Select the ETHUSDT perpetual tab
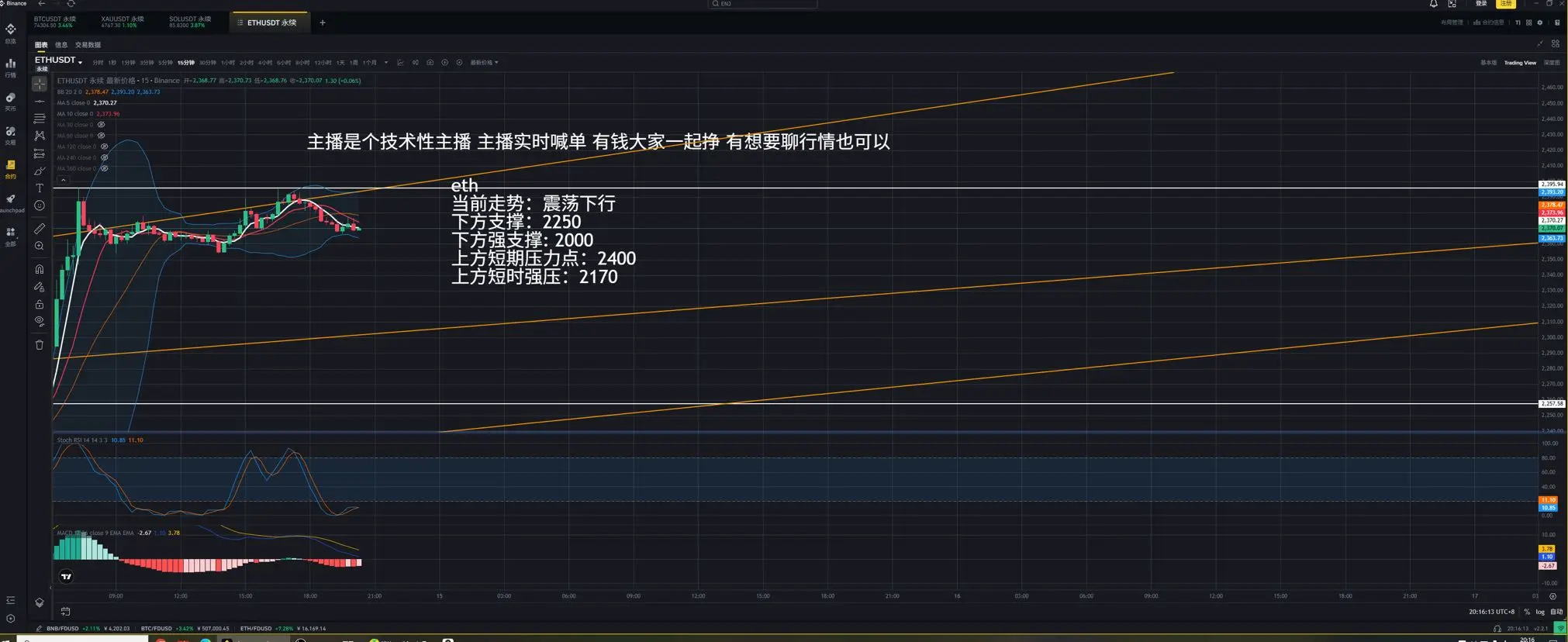 pos(271,22)
